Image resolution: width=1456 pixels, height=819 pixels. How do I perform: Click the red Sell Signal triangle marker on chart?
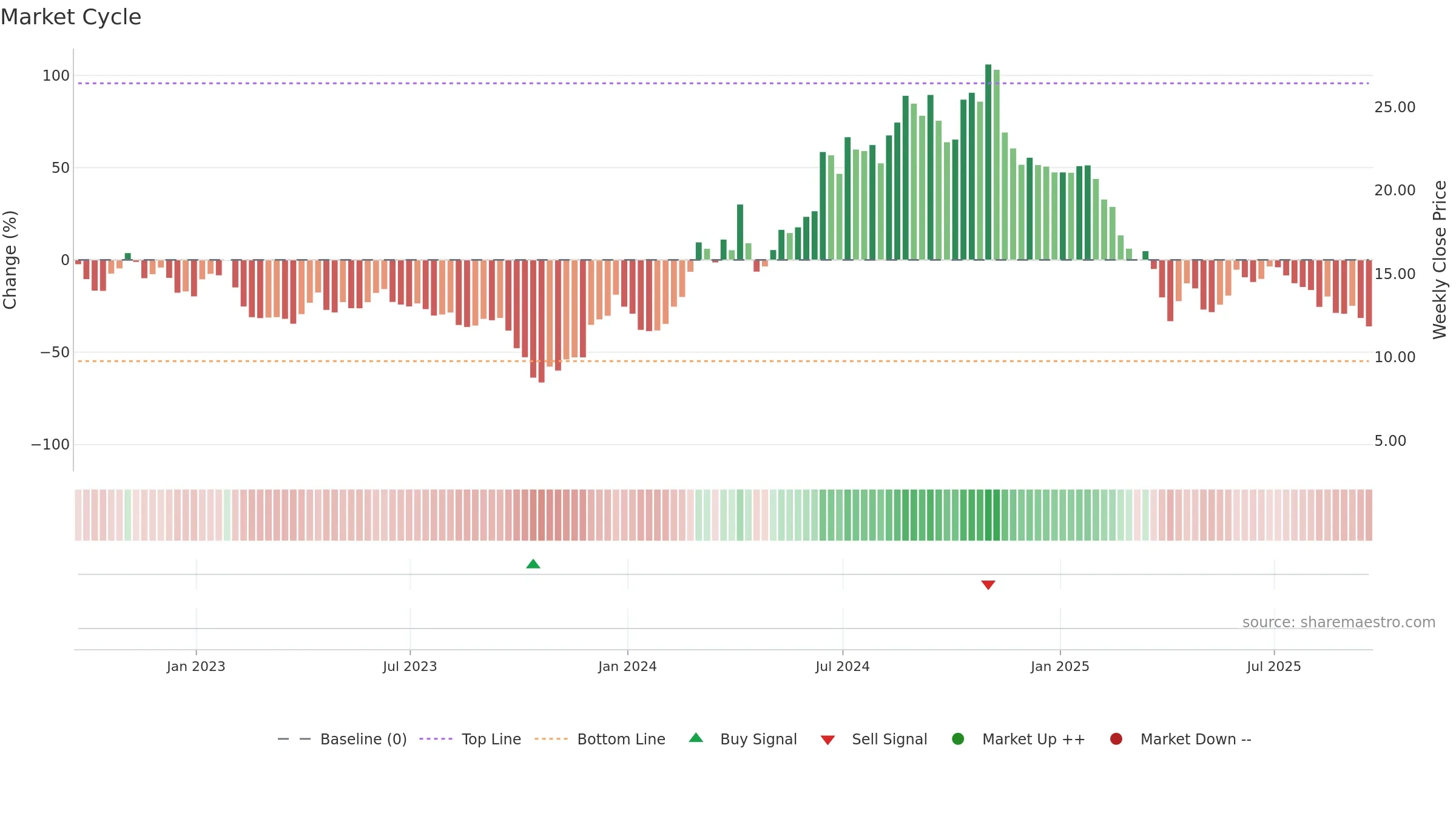click(988, 585)
